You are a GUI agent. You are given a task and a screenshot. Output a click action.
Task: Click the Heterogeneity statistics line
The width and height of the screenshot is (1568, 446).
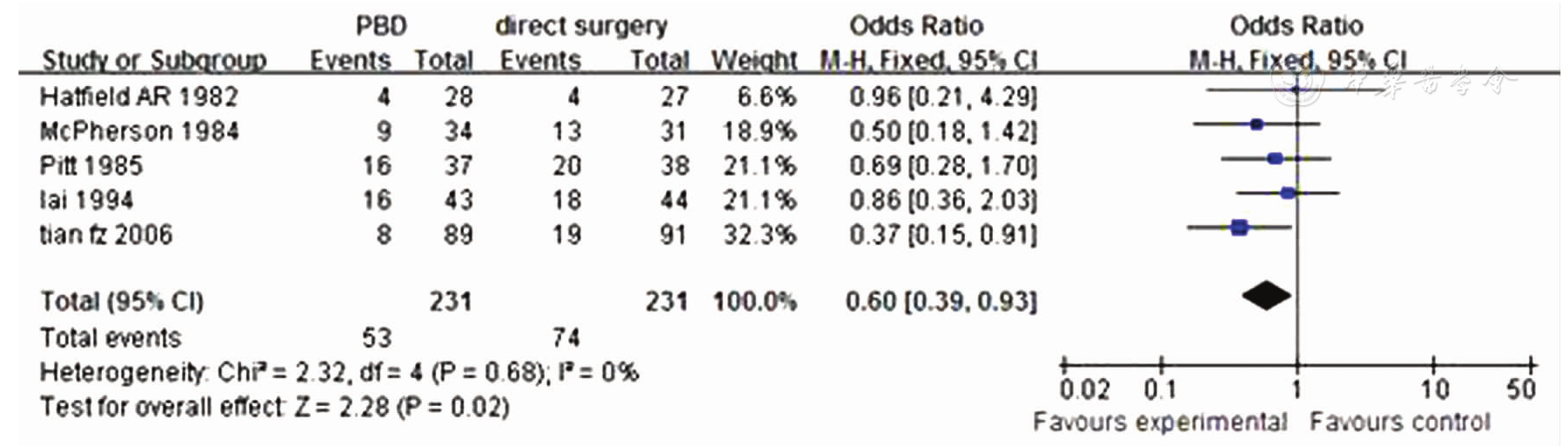tap(339, 373)
